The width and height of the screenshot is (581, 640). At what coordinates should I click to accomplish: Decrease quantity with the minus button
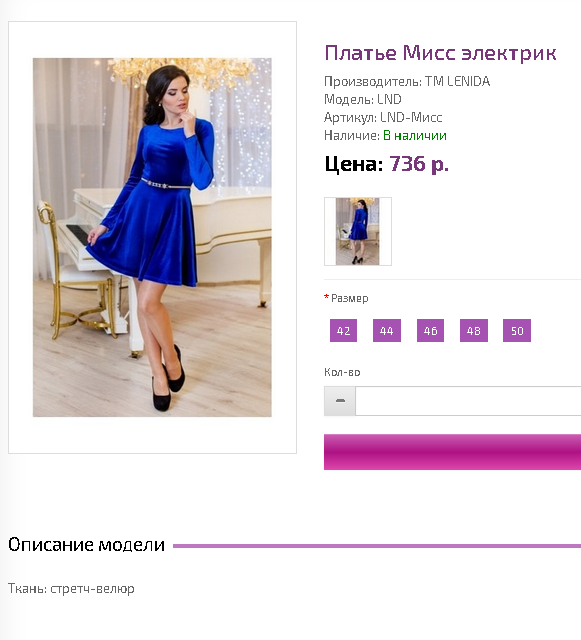(x=340, y=401)
